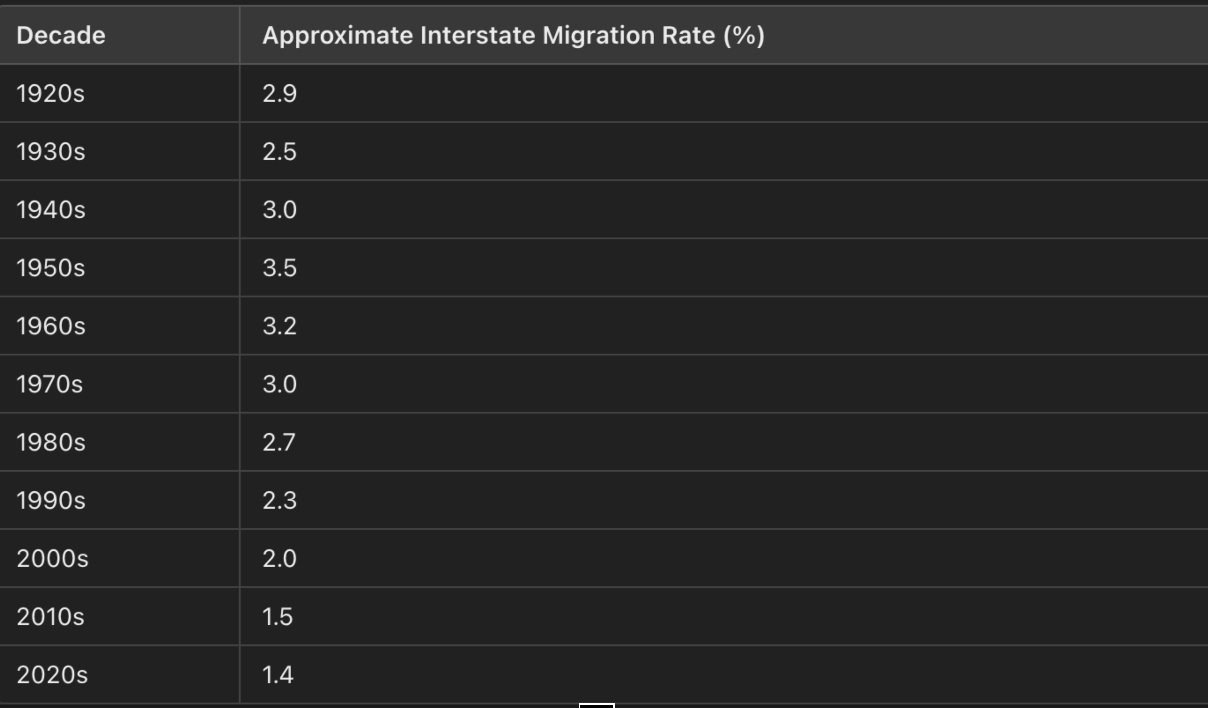Select the 1940s decade cell
This screenshot has width=1208, height=708.
(x=51, y=210)
